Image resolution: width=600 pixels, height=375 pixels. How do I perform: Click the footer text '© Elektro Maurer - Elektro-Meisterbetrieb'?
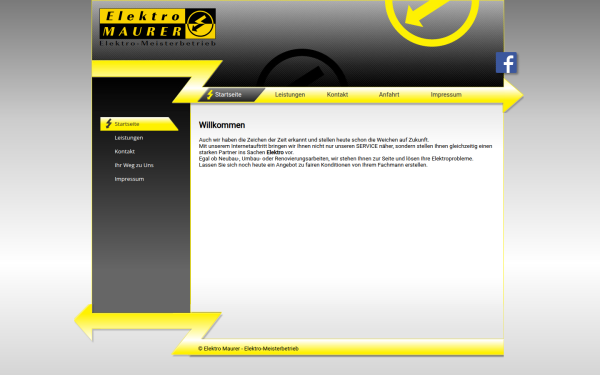tap(248, 349)
